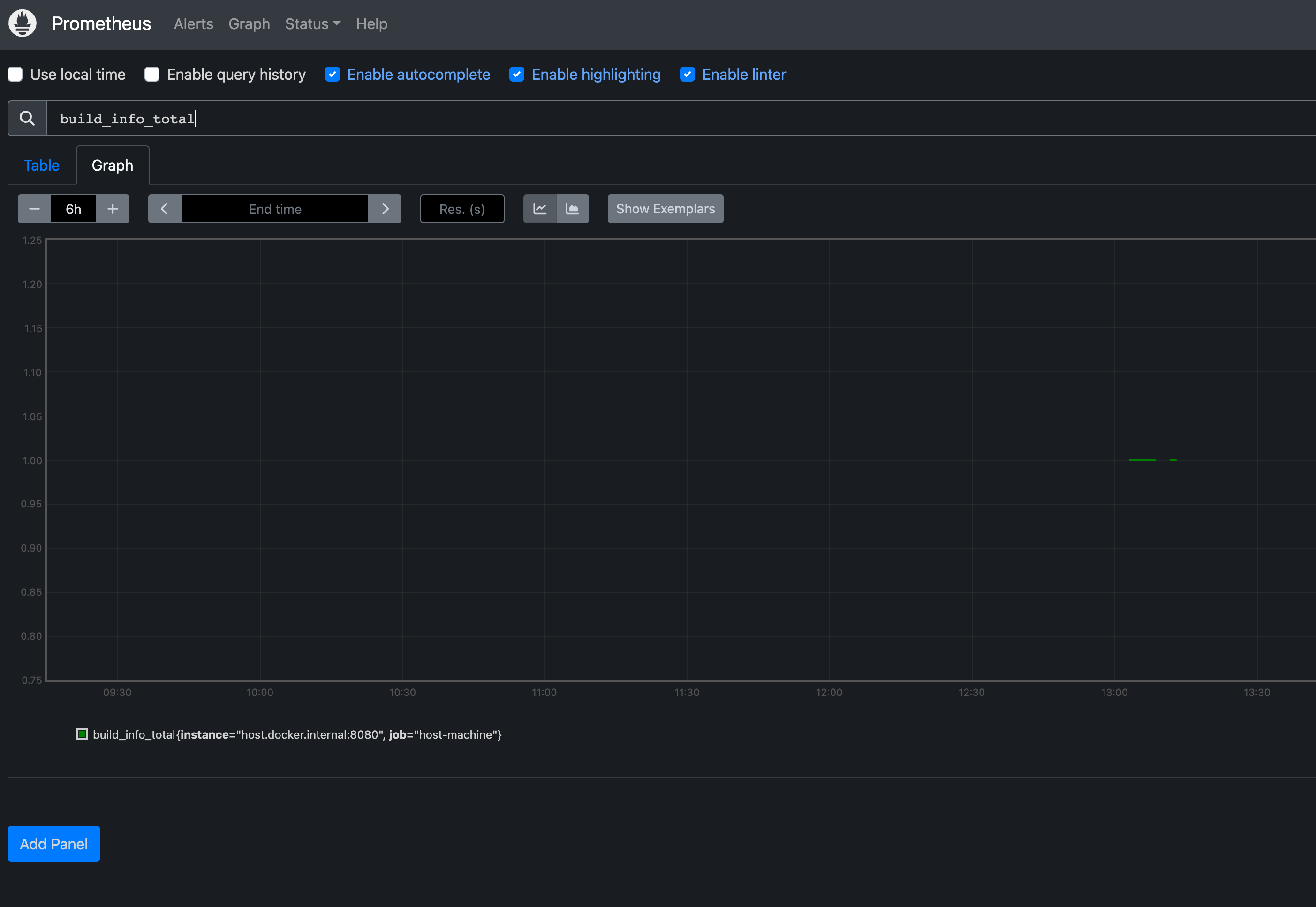1316x907 pixels.
Task: Click the Show Exemplars button
Action: click(x=665, y=209)
